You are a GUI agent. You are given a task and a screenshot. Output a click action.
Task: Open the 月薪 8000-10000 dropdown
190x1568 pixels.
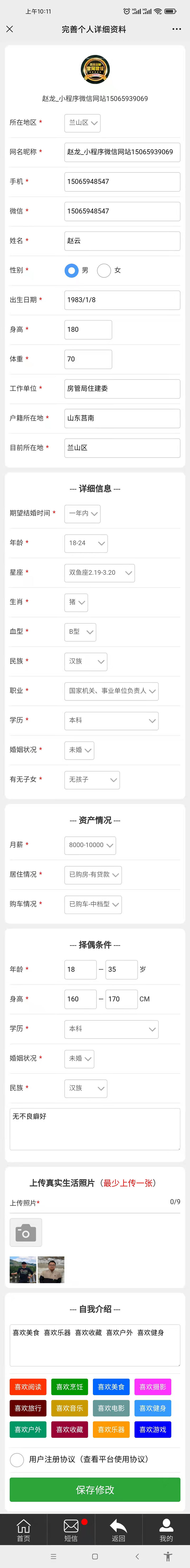[x=90, y=845]
